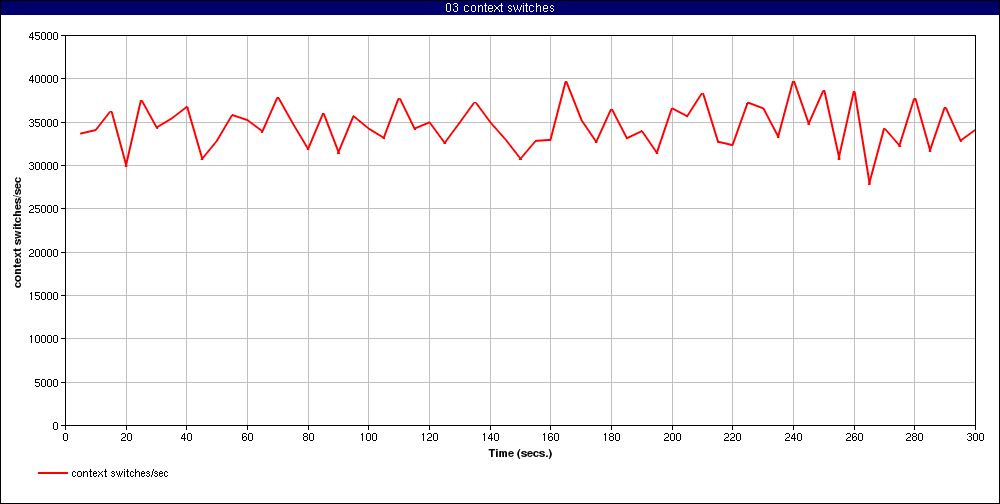Select the first data point at 5 seconds

pyautogui.click(x=81, y=133)
